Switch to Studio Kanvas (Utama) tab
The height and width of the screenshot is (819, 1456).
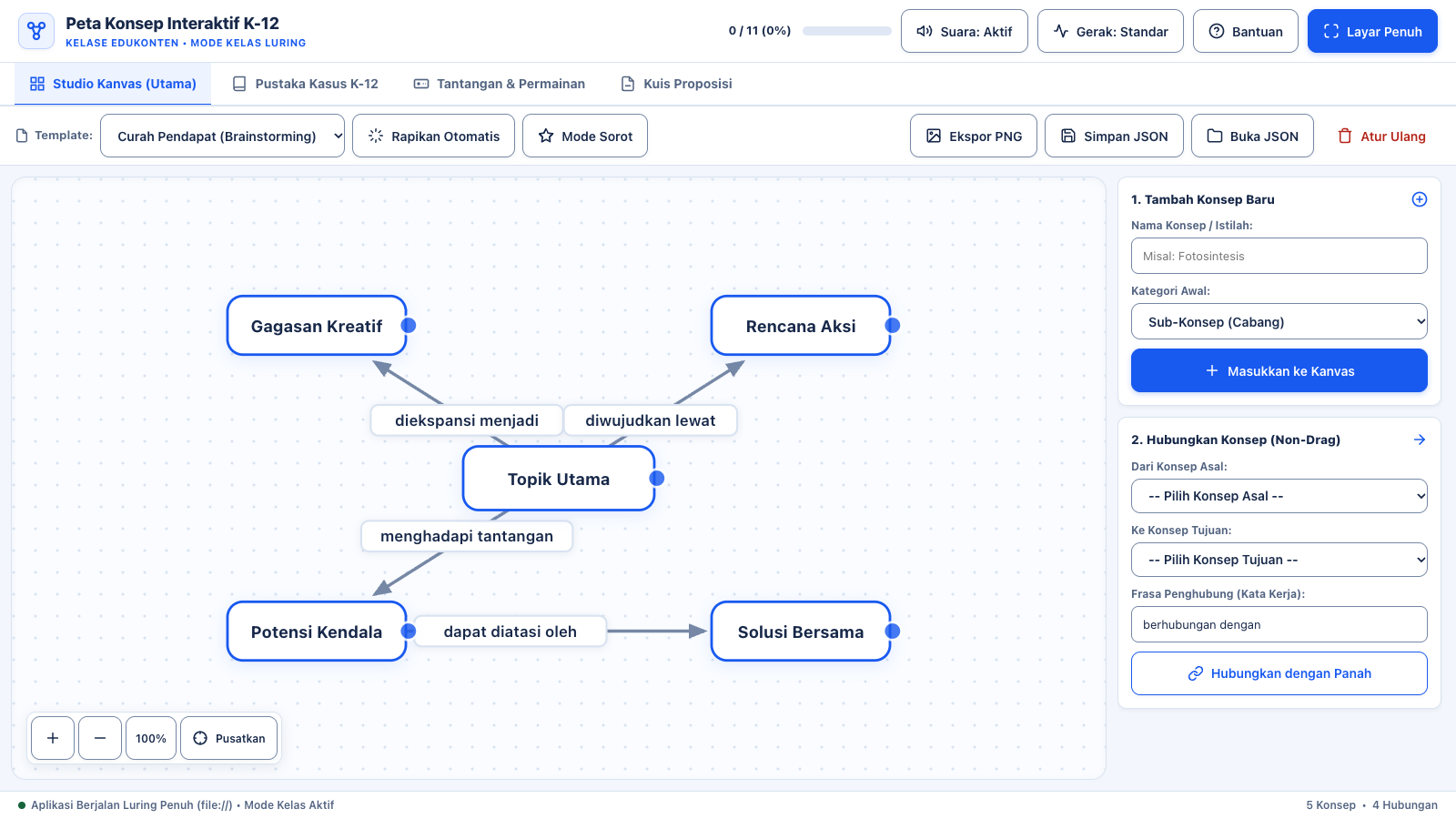click(113, 84)
